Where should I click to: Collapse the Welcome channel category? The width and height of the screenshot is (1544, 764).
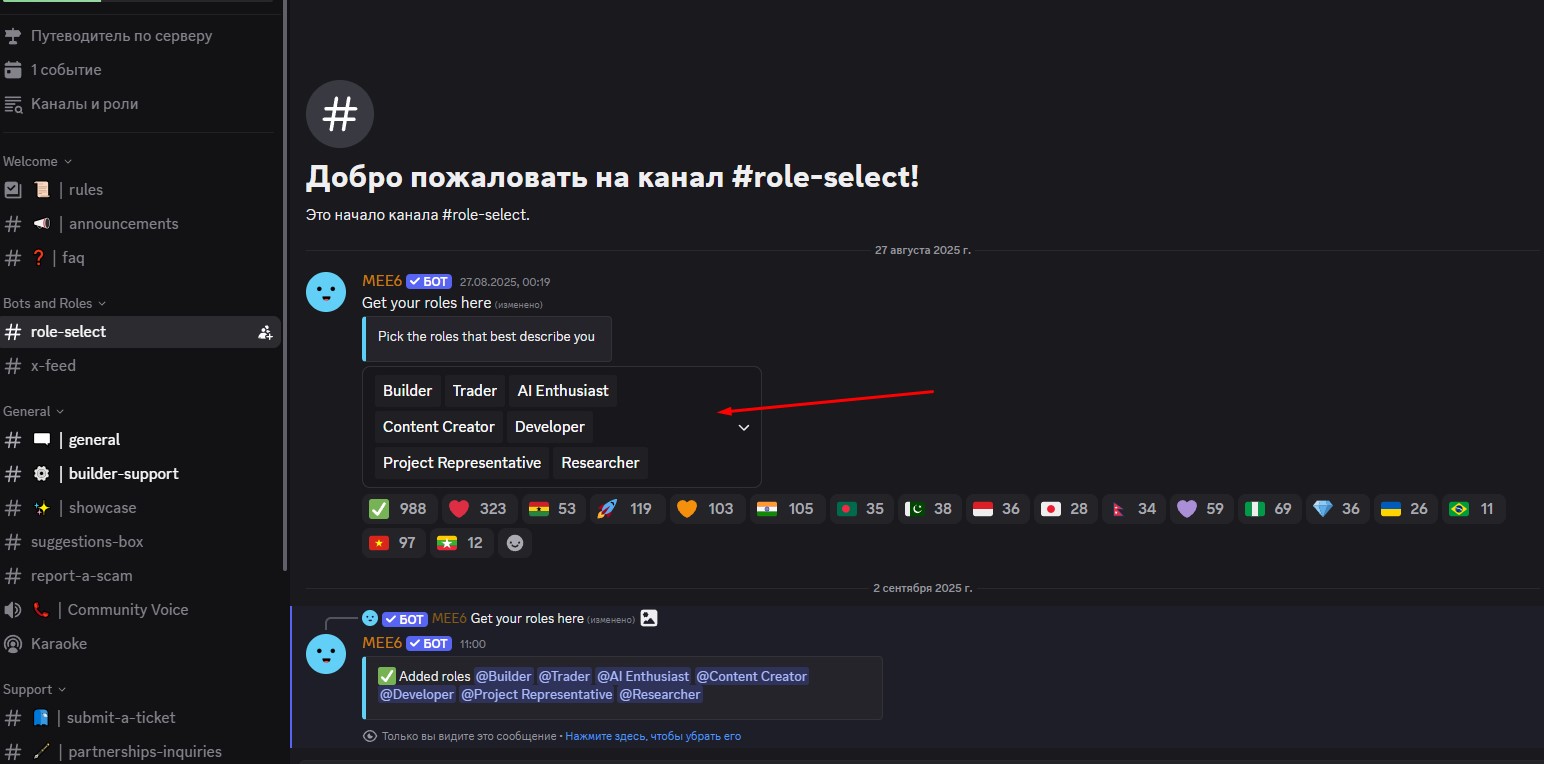(37, 161)
